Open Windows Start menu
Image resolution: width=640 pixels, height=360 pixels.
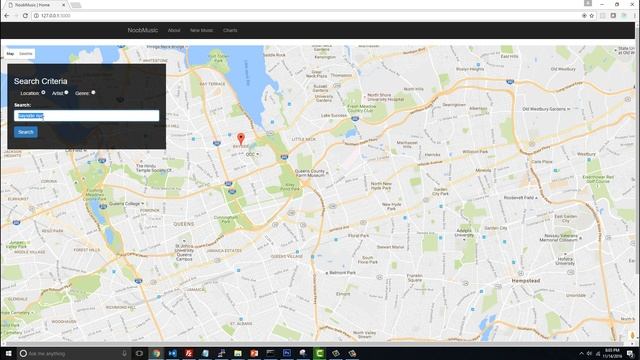pos(8,353)
